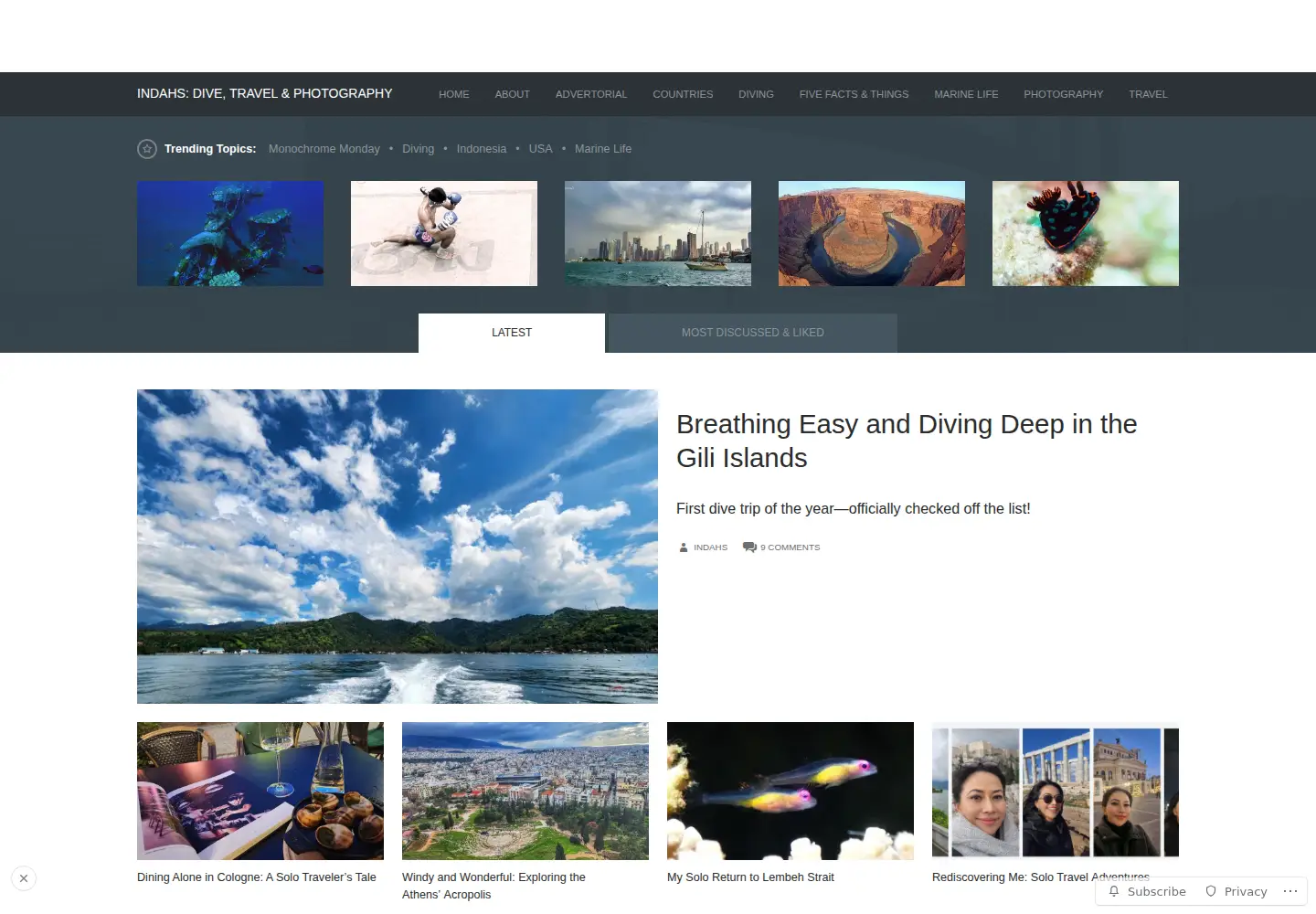The height and width of the screenshot is (914, 1316).
Task: Open the Cologne dining photo thumbnail
Action: (260, 791)
